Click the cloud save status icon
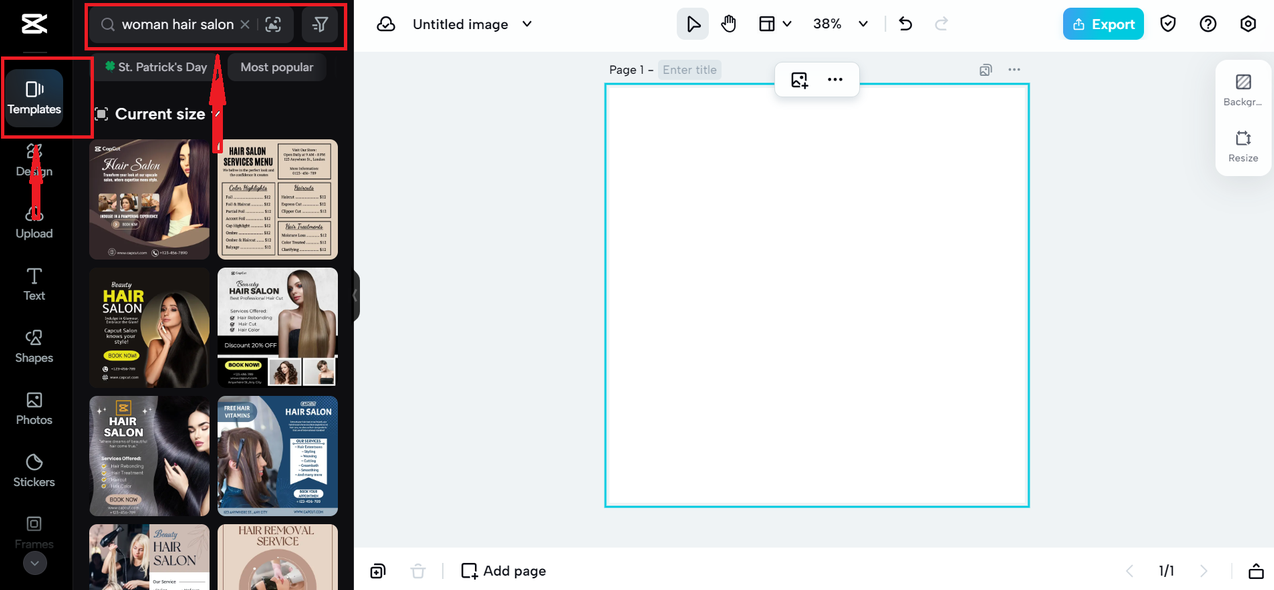Image resolution: width=1274 pixels, height=590 pixels. 386,24
